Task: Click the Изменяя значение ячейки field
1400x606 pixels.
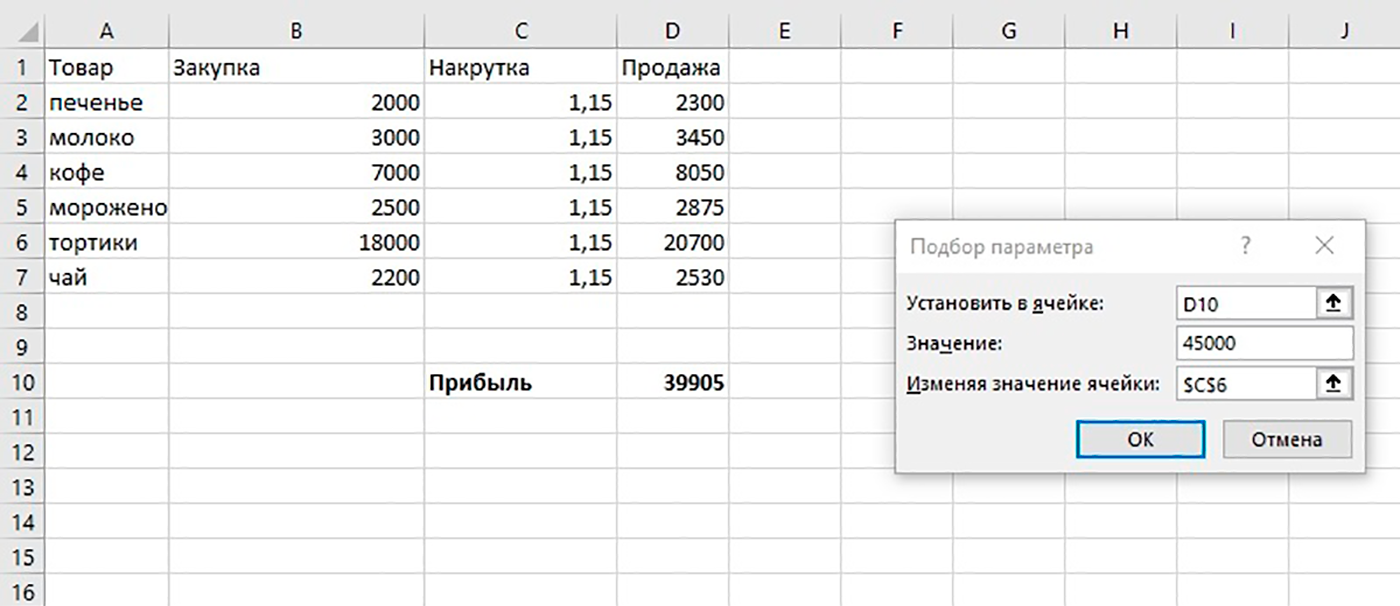Action: pyautogui.click(x=1244, y=384)
